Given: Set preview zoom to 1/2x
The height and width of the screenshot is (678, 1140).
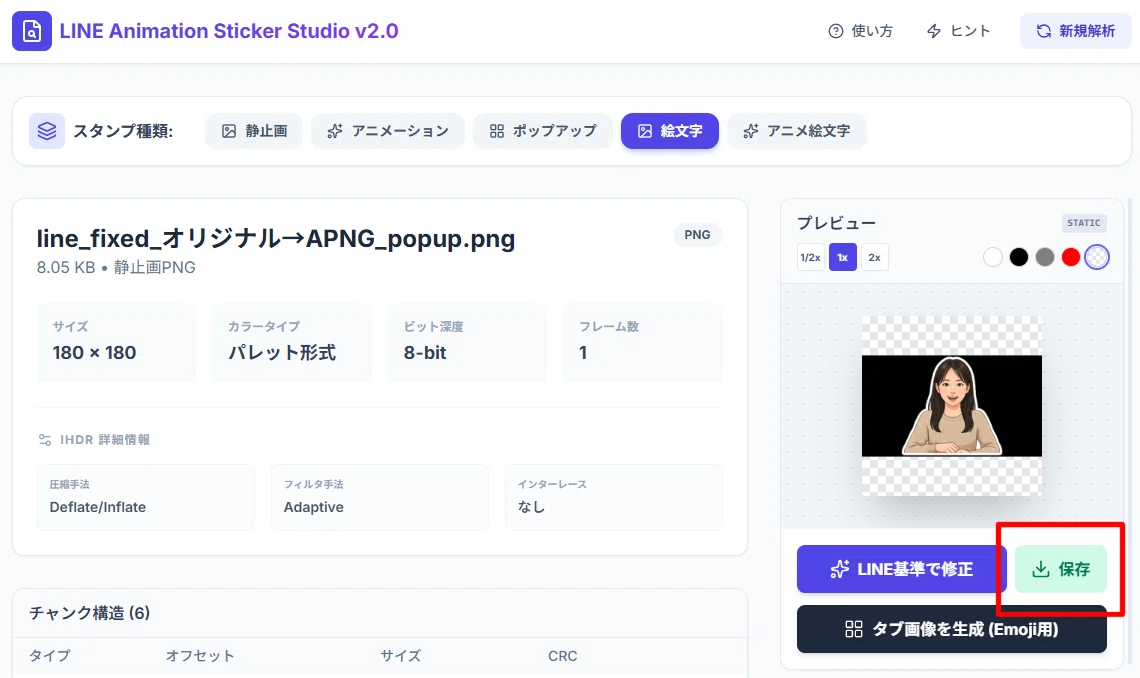Looking at the screenshot, I should coord(811,257).
